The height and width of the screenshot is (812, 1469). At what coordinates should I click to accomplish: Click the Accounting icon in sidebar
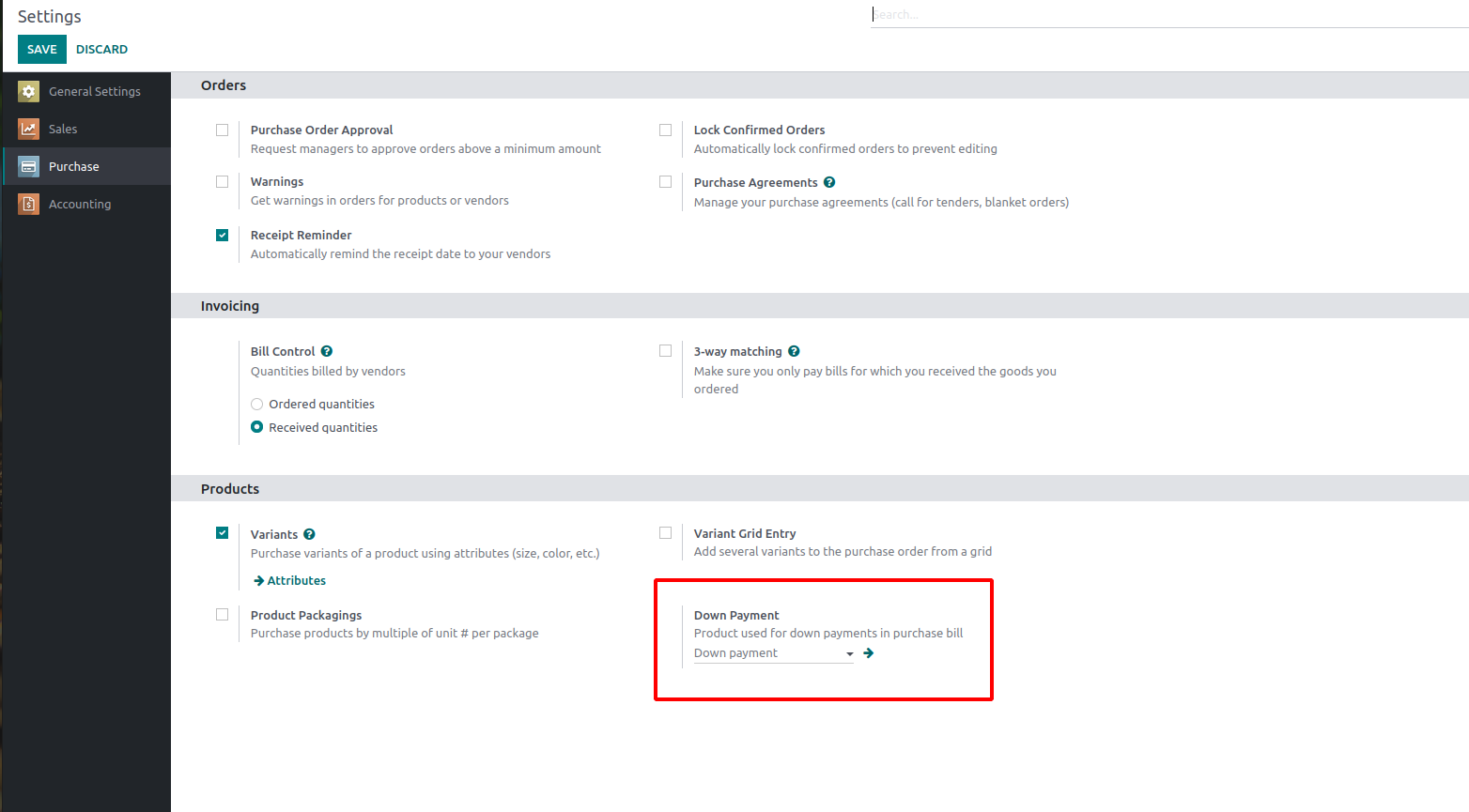(x=28, y=204)
